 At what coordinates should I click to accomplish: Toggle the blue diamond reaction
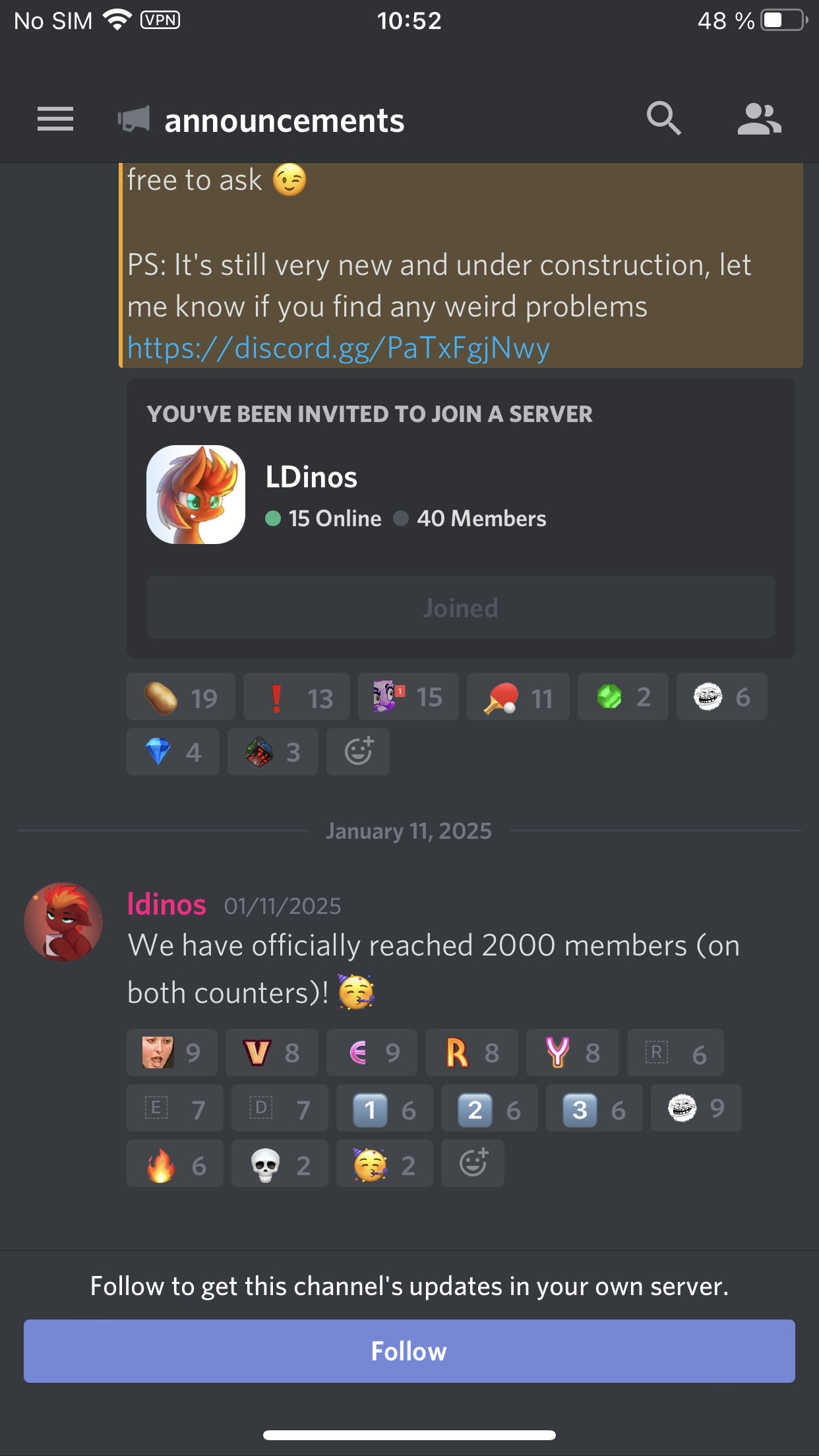(x=173, y=752)
